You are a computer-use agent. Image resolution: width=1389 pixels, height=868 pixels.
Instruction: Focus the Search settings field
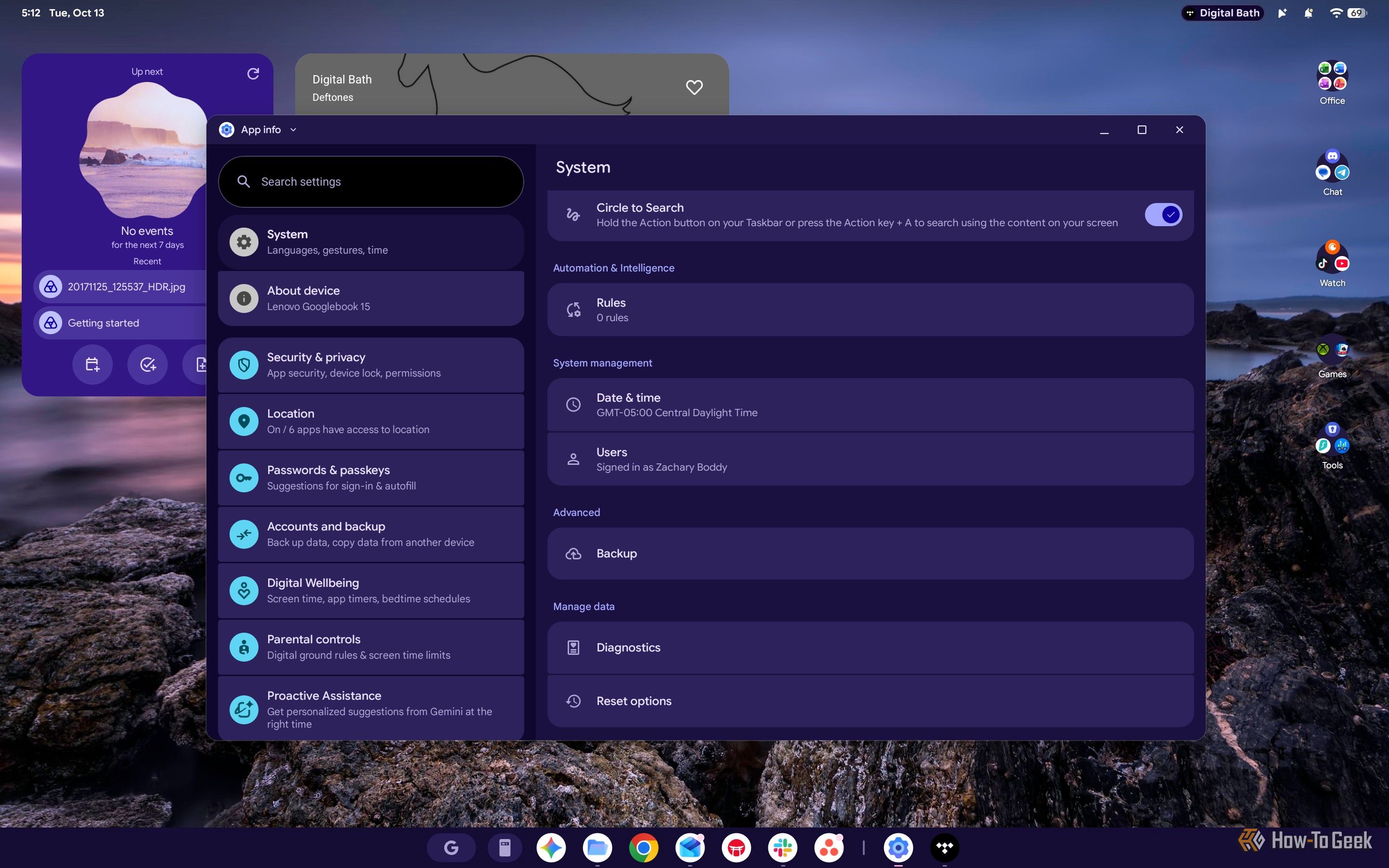(371, 181)
